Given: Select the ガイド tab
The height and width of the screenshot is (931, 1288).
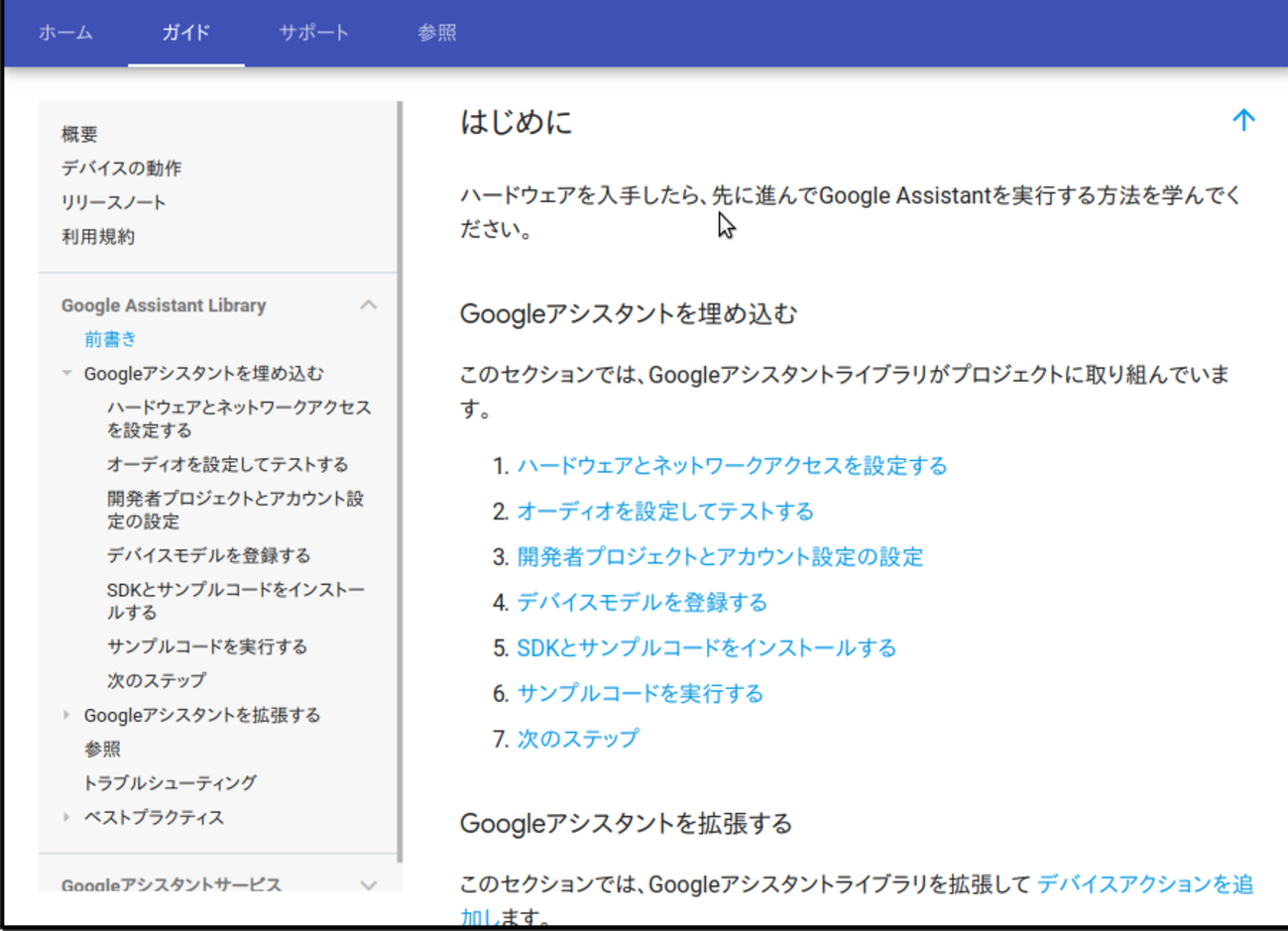Looking at the screenshot, I should coord(185,33).
